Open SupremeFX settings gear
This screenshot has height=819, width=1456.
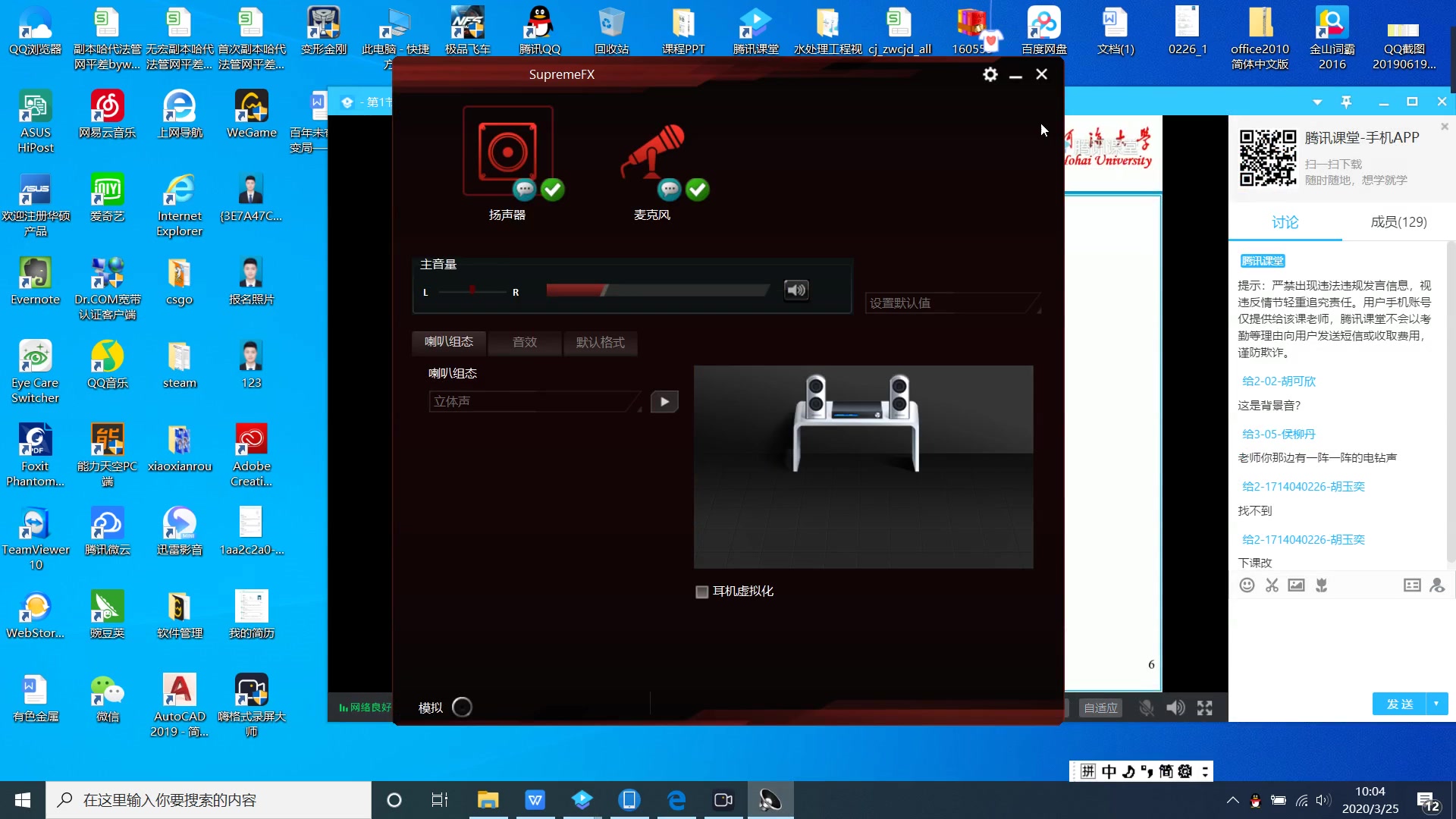[990, 74]
